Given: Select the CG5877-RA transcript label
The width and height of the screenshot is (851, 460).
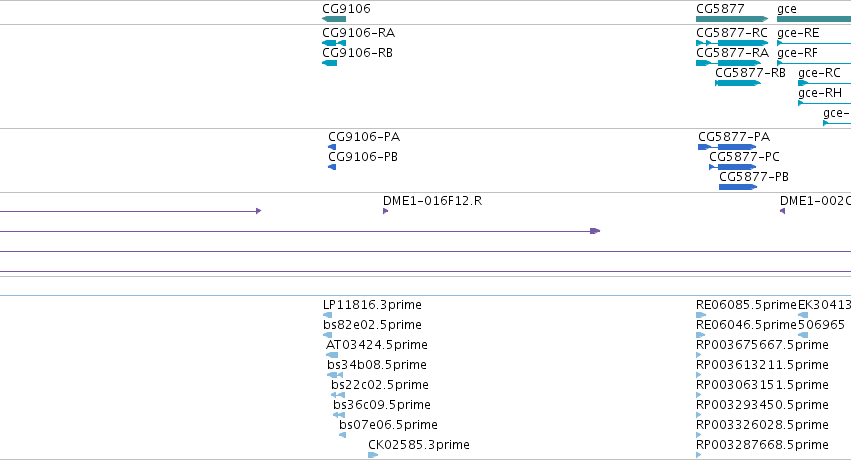Looking at the screenshot, I should click(733, 53).
